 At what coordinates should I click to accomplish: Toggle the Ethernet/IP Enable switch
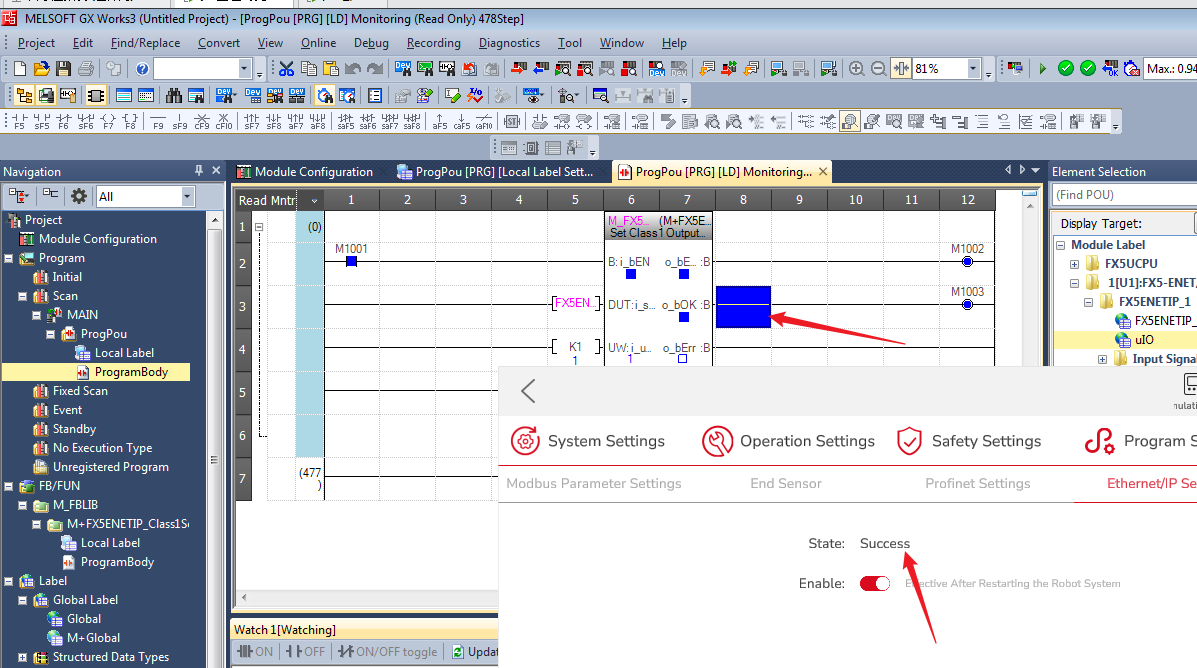coord(874,584)
